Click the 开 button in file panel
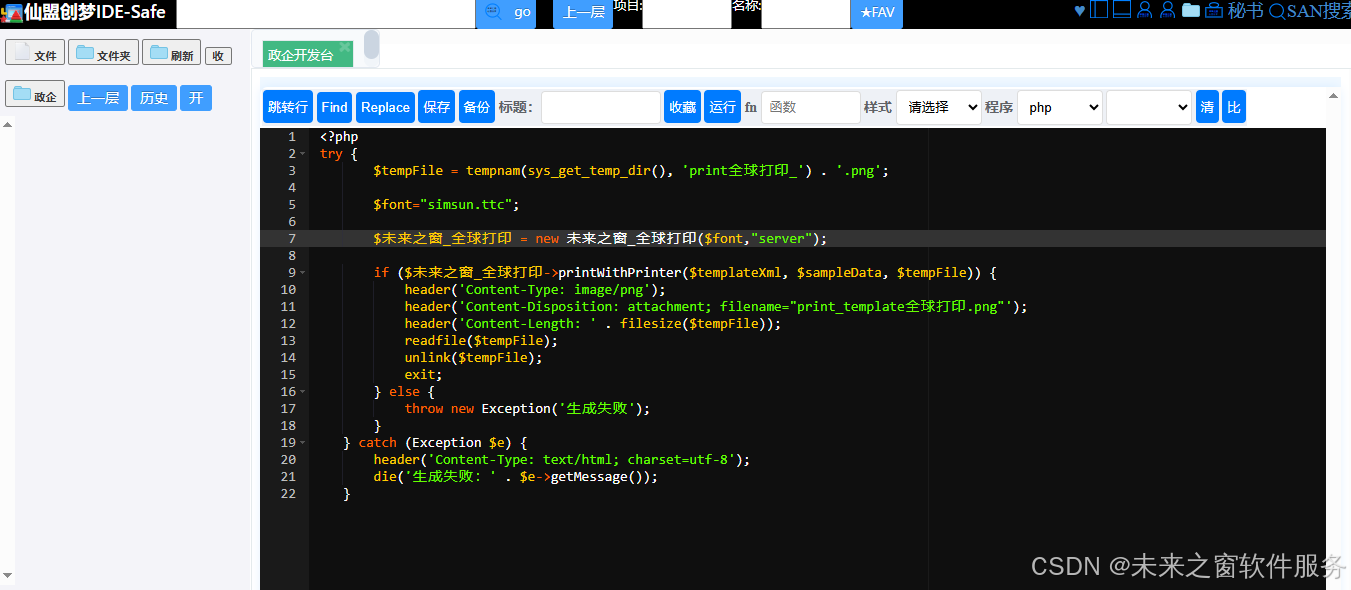The image size is (1351, 590). [x=196, y=97]
